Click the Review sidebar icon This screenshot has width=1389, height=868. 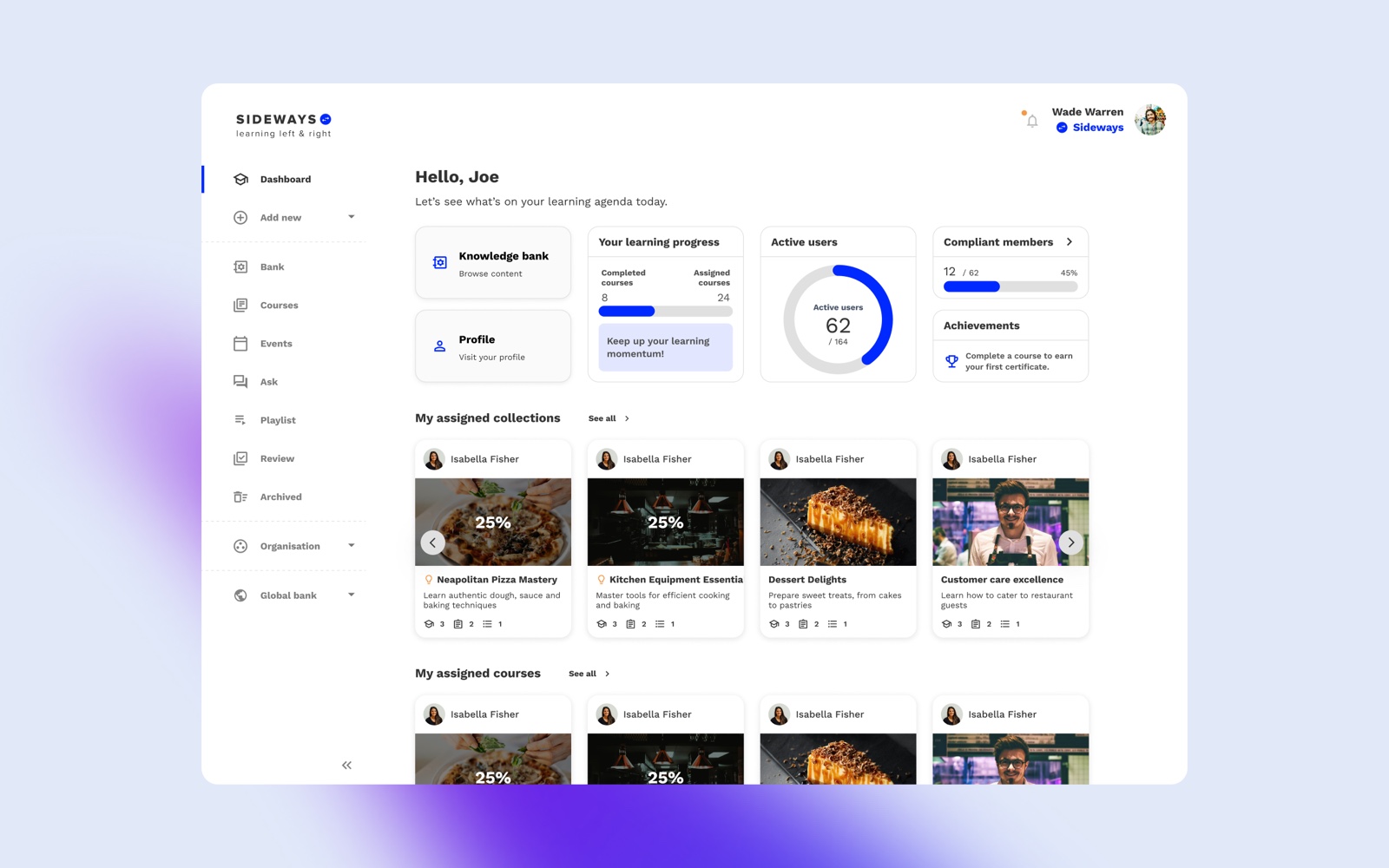coord(240,458)
